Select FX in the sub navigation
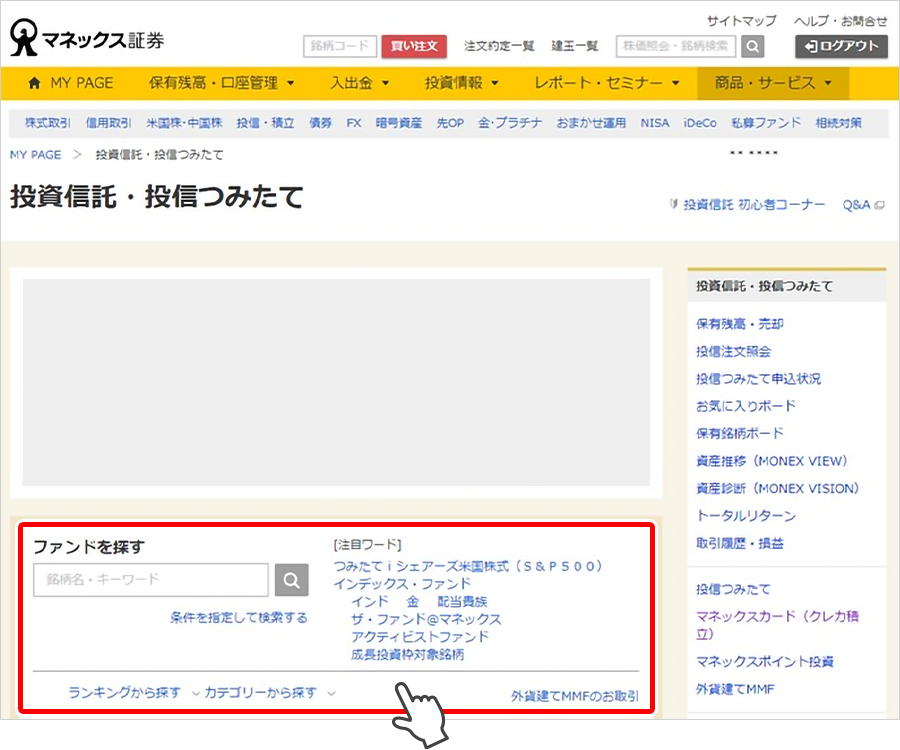The width and height of the screenshot is (900, 750). pos(354,123)
